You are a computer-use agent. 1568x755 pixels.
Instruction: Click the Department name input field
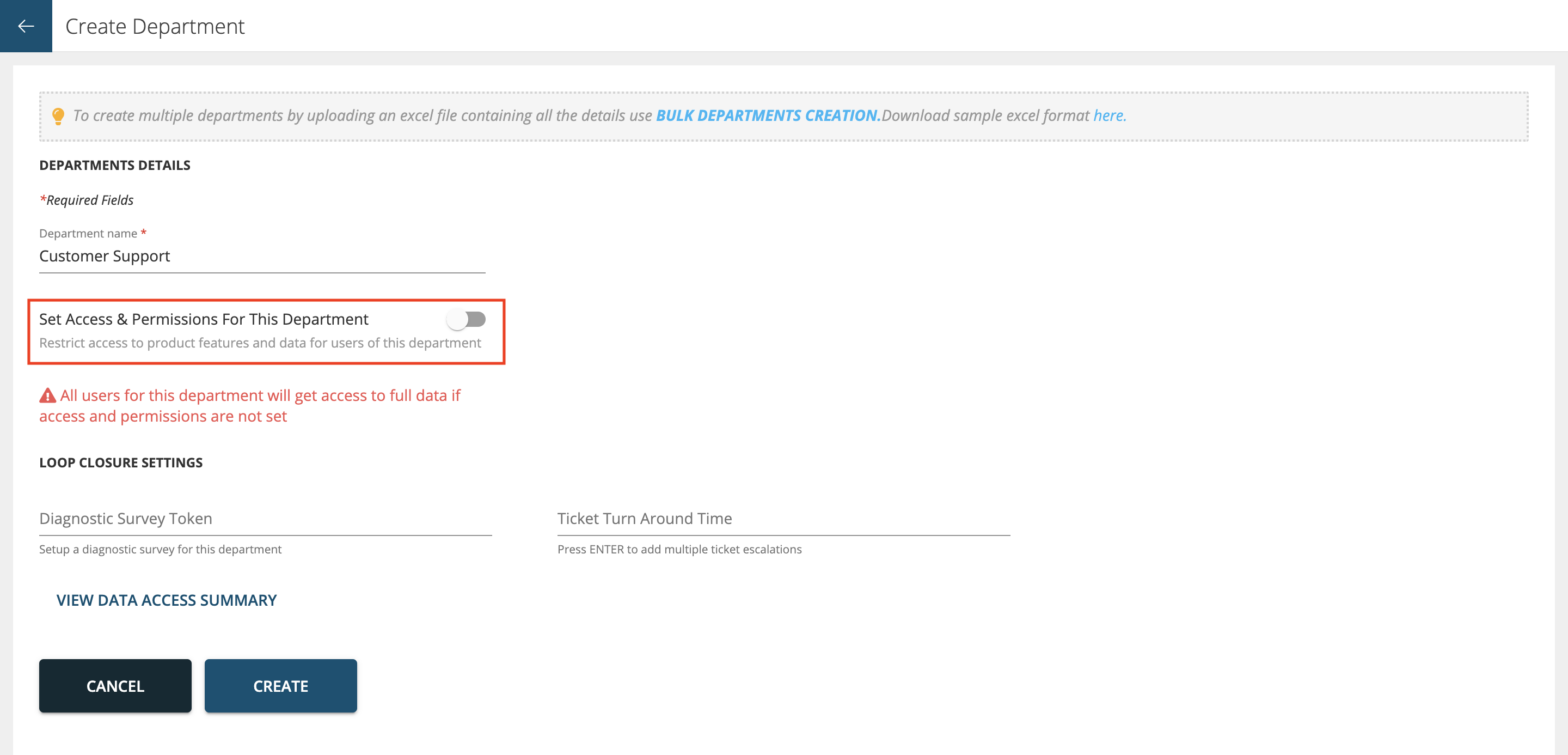(x=262, y=257)
